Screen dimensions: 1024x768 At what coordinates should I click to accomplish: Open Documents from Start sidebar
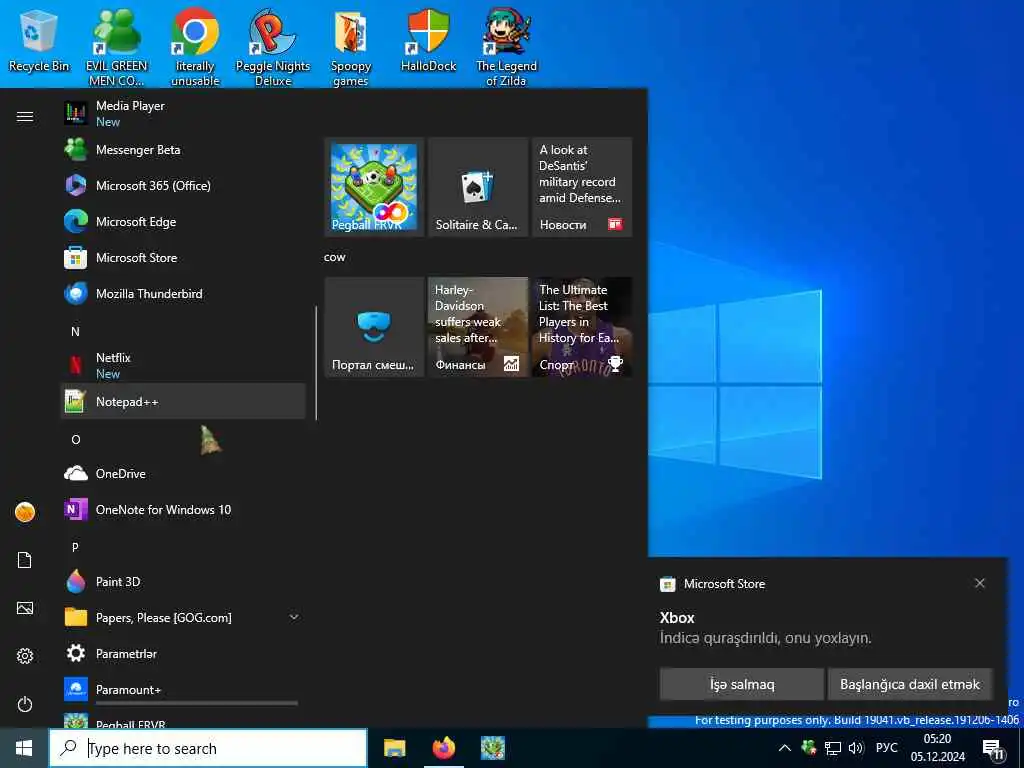[25, 560]
